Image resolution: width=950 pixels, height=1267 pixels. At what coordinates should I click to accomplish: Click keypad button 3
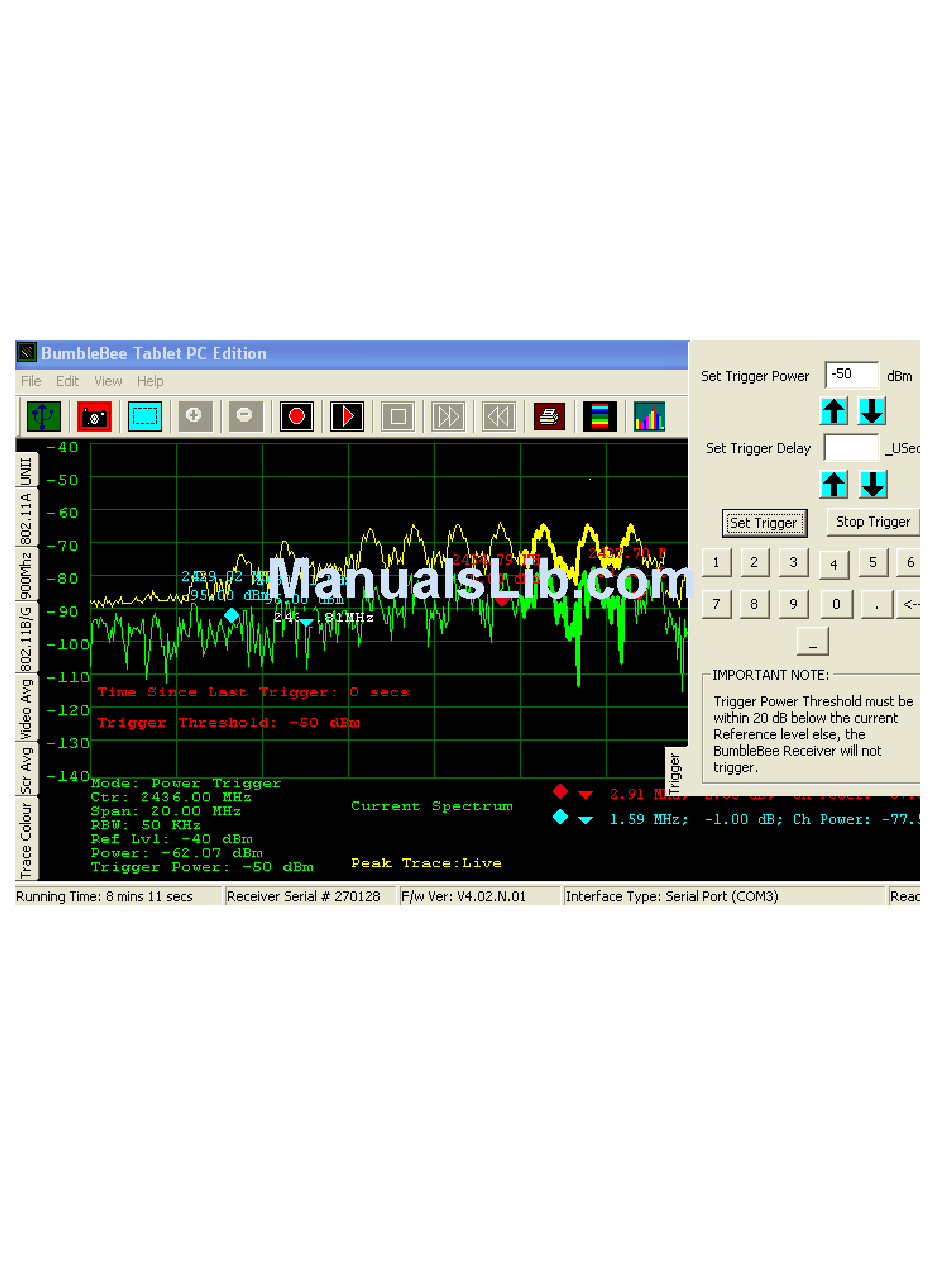(793, 563)
